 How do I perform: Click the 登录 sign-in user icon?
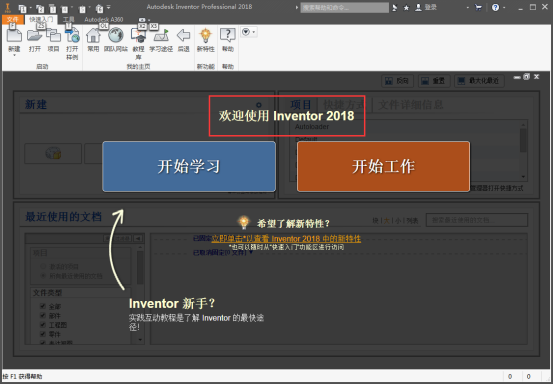[x=418, y=7]
